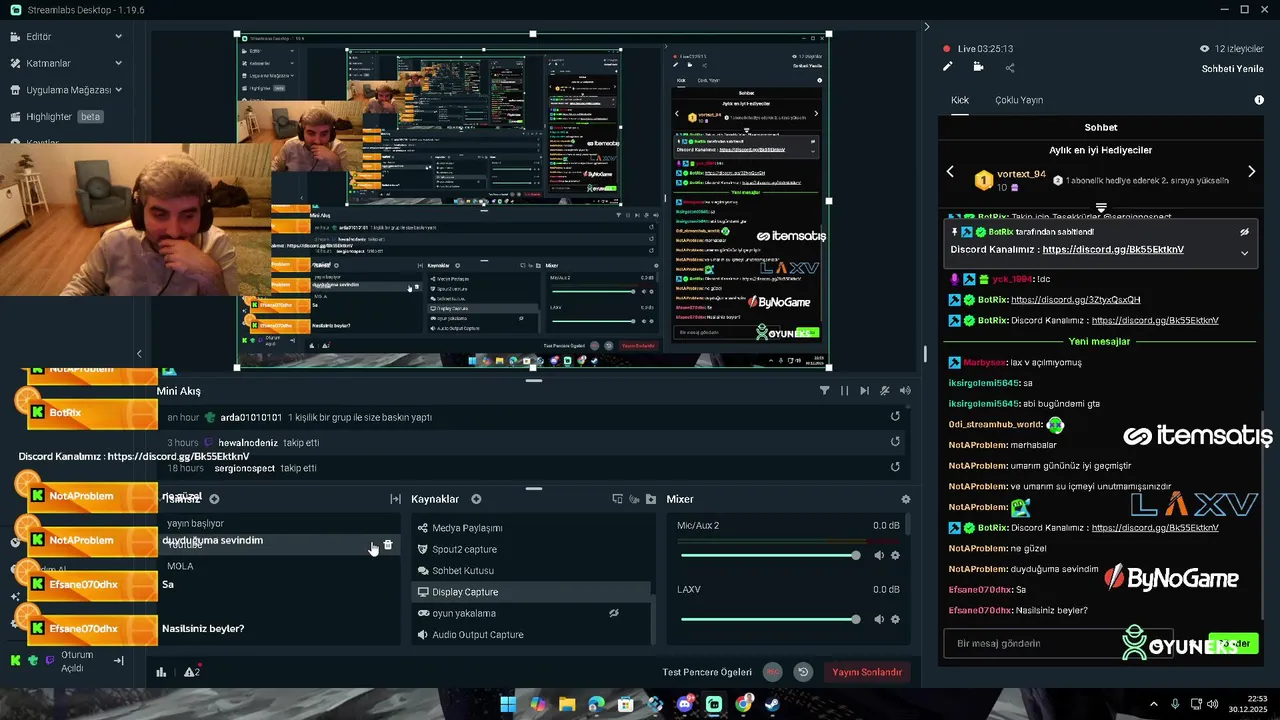Start recording with the REC button

coord(772,672)
